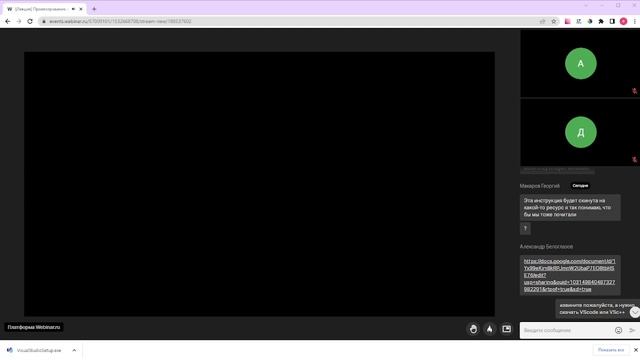Select participant Д video tile

(x=580, y=132)
